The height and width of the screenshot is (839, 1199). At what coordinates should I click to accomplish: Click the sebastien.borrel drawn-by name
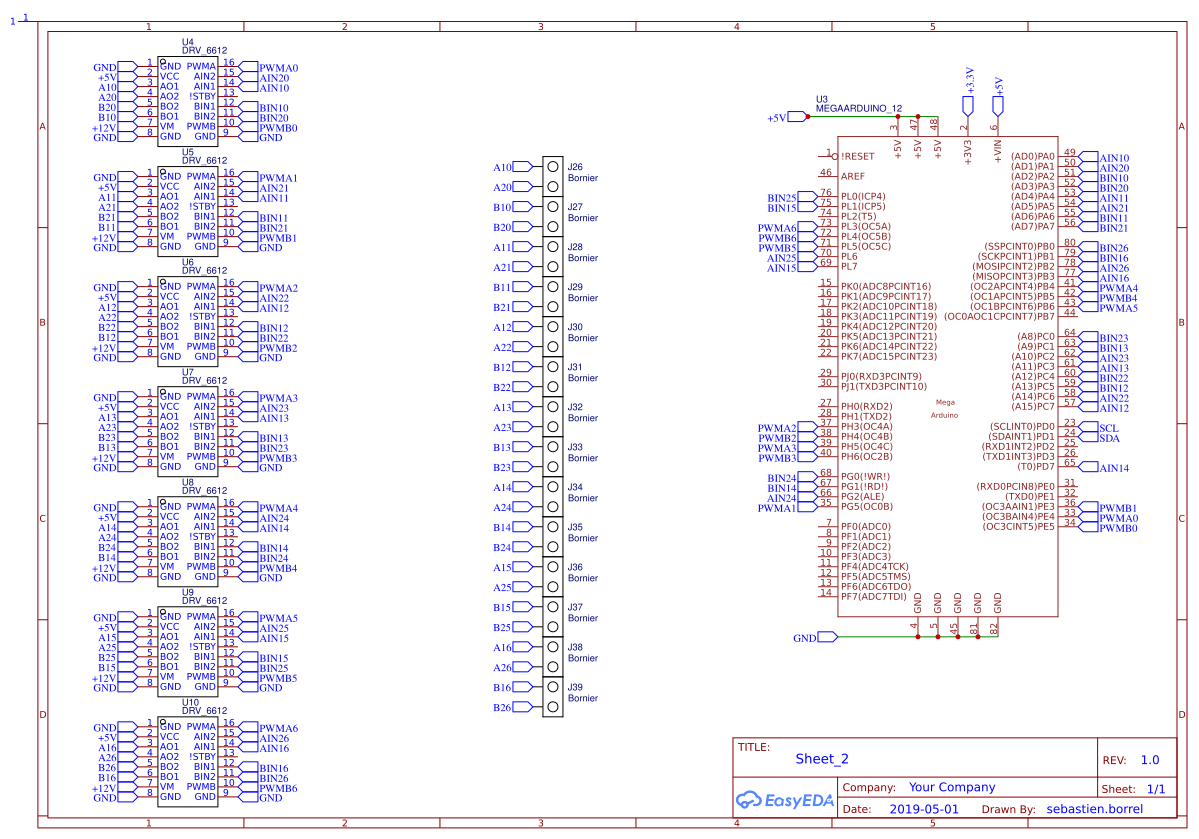pos(1094,809)
